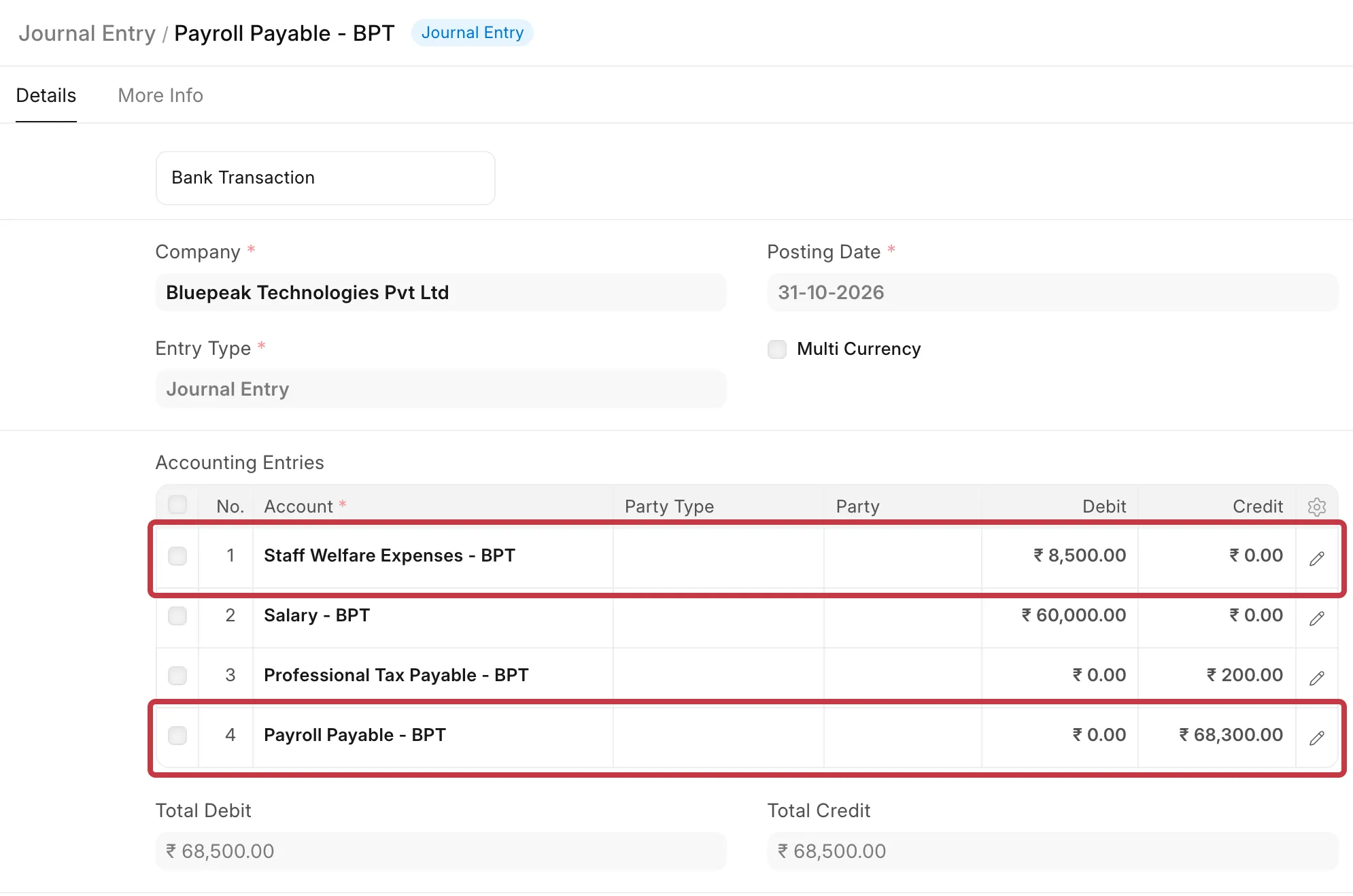Edit the Professional Tax Payable row
The height and width of the screenshot is (896, 1353).
pos(1316,678)
